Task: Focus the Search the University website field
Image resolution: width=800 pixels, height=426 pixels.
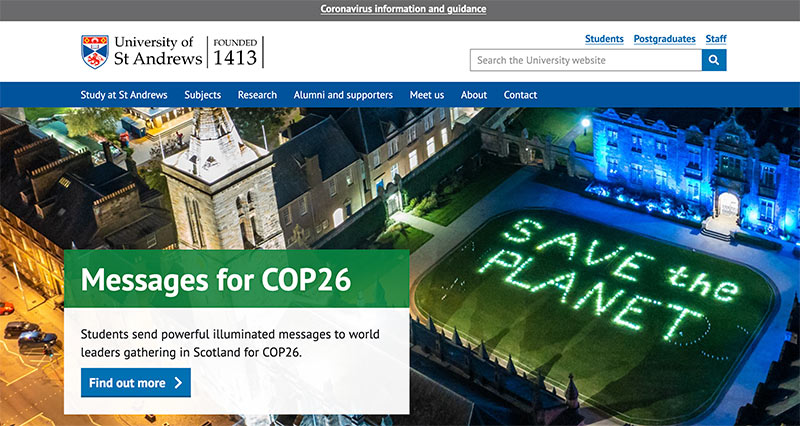Action: click(x=586, y=60)
